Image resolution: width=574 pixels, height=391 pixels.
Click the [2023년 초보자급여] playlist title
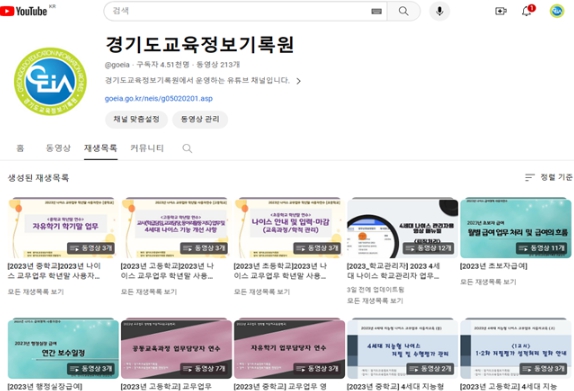493,266
